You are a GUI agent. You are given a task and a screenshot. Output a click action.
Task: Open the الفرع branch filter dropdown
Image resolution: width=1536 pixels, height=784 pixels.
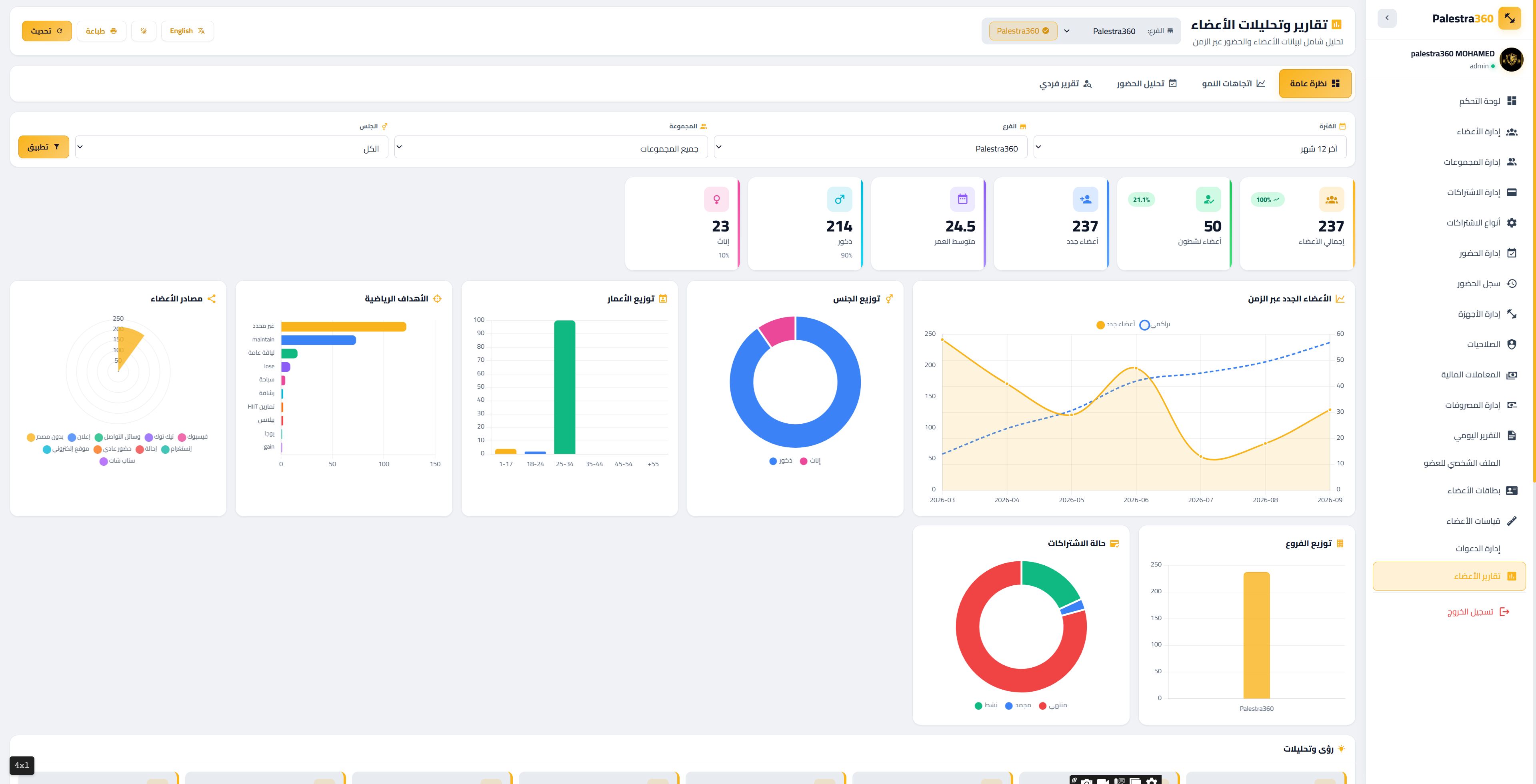[x=870, y=147]
